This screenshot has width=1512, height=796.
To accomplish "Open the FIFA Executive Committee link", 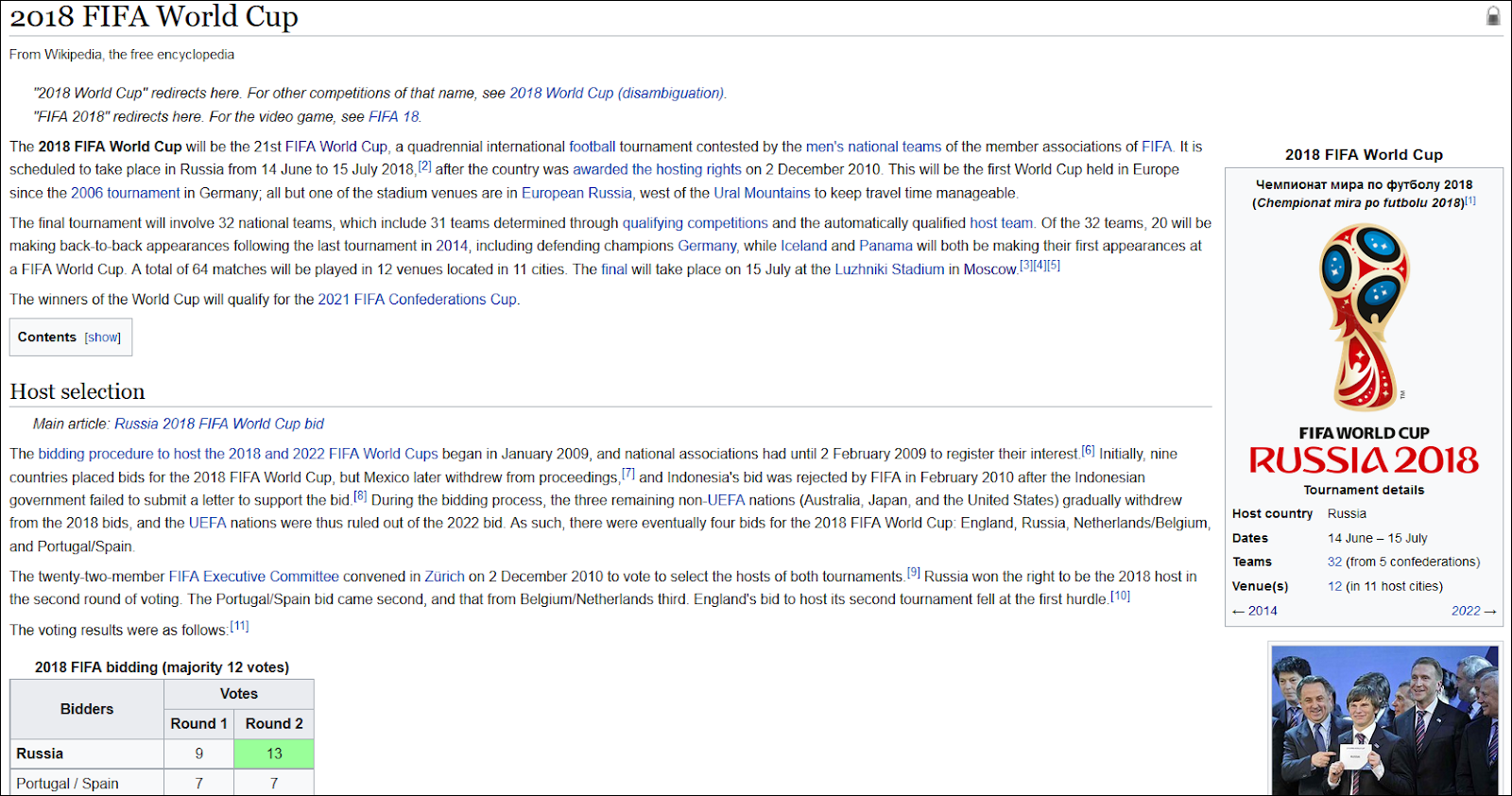I will [x=253, y=577].
